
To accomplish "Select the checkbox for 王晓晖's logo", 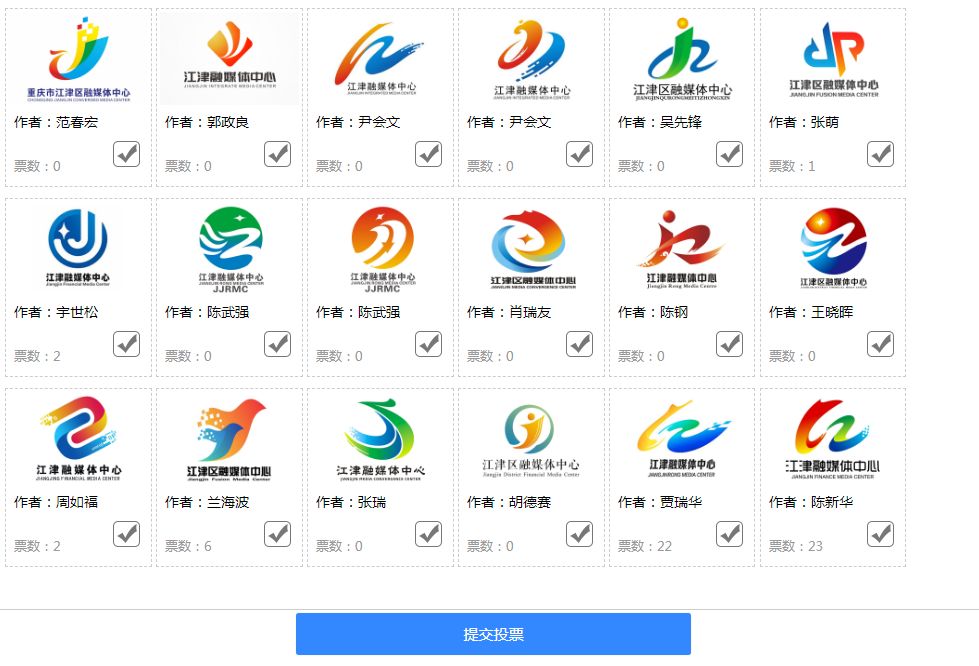I will [881, 344].
